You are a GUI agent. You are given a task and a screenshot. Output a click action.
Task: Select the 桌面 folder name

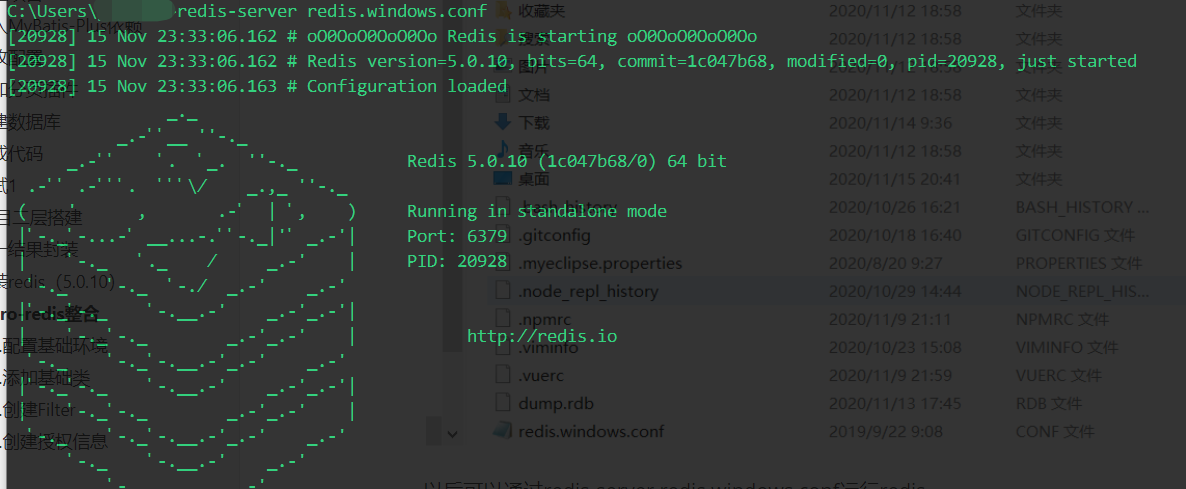point(534,179)
